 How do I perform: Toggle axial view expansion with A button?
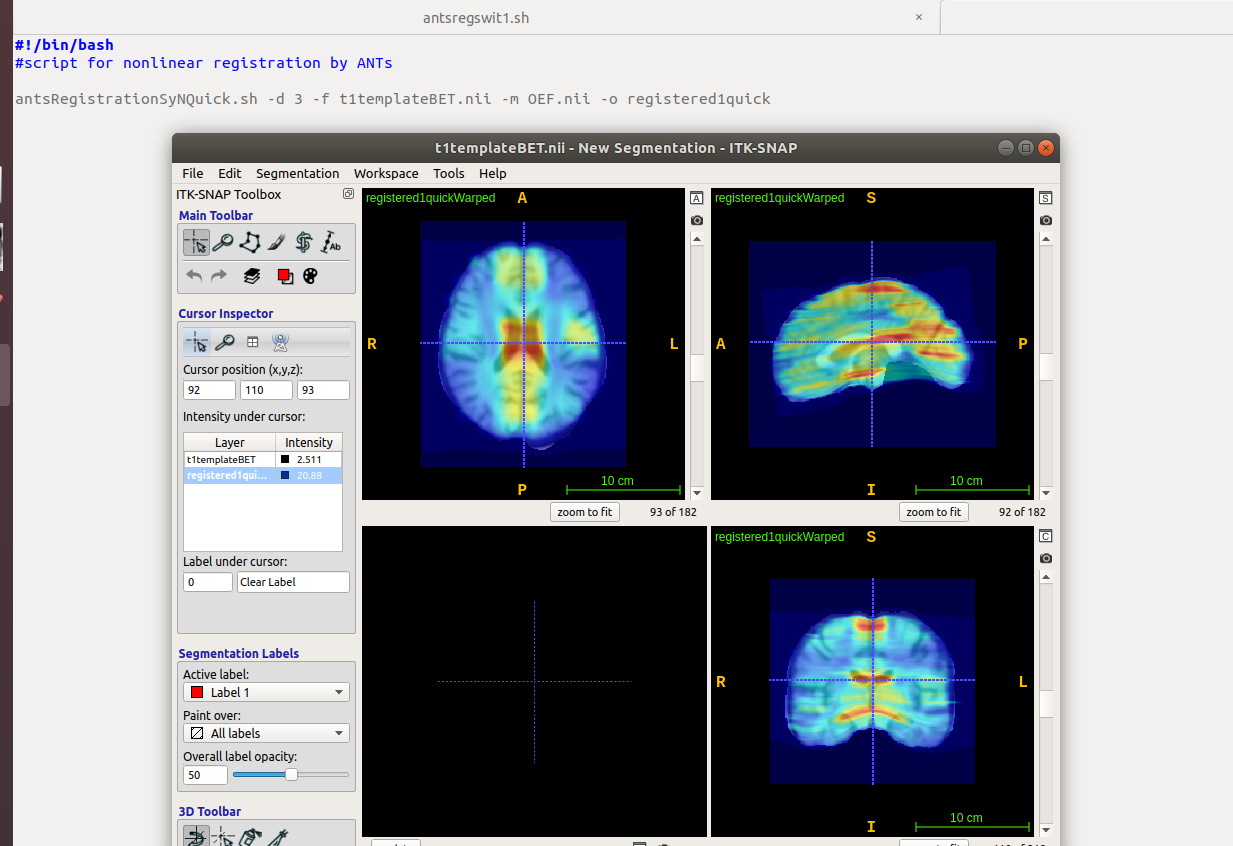(696, 198)
